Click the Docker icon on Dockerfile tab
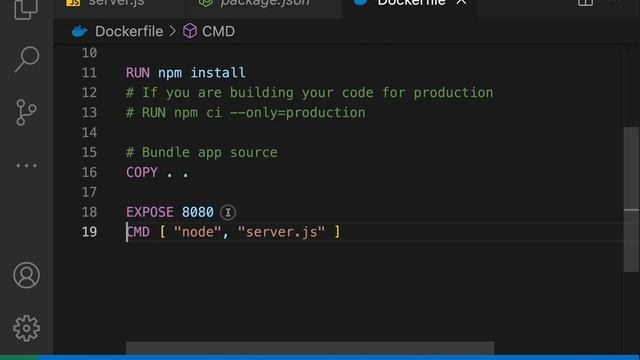This screenshot has width=640, height=360. coord(360,2)
